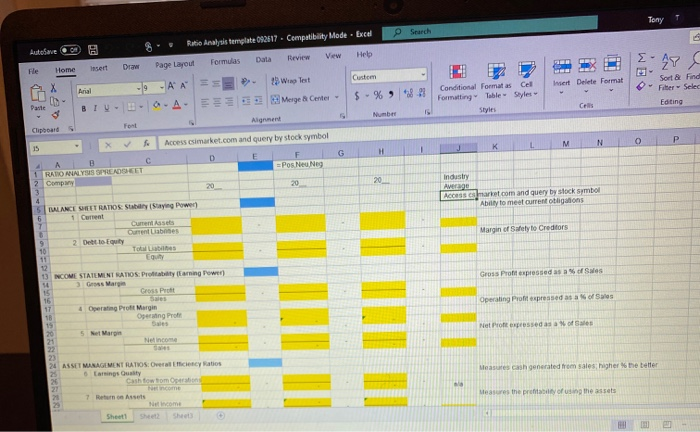Select the Sheet2 worksheet tab
This screenshot has height=432, width=700.
click(150, 416)
